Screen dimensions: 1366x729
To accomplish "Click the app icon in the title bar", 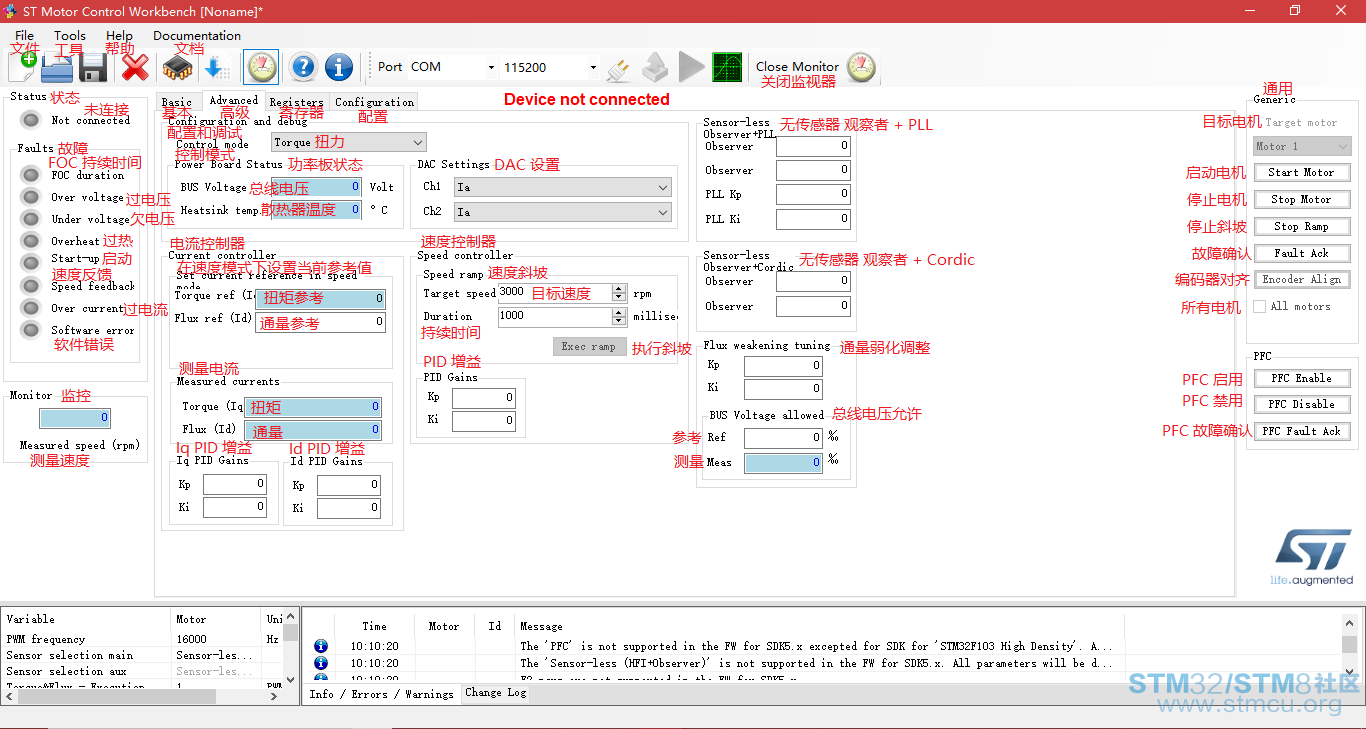I will [11, 11].
